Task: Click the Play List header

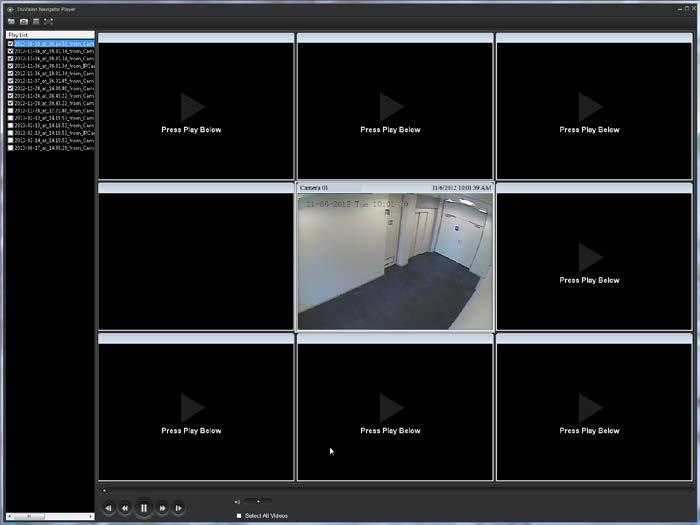Action: click(50, 35)
